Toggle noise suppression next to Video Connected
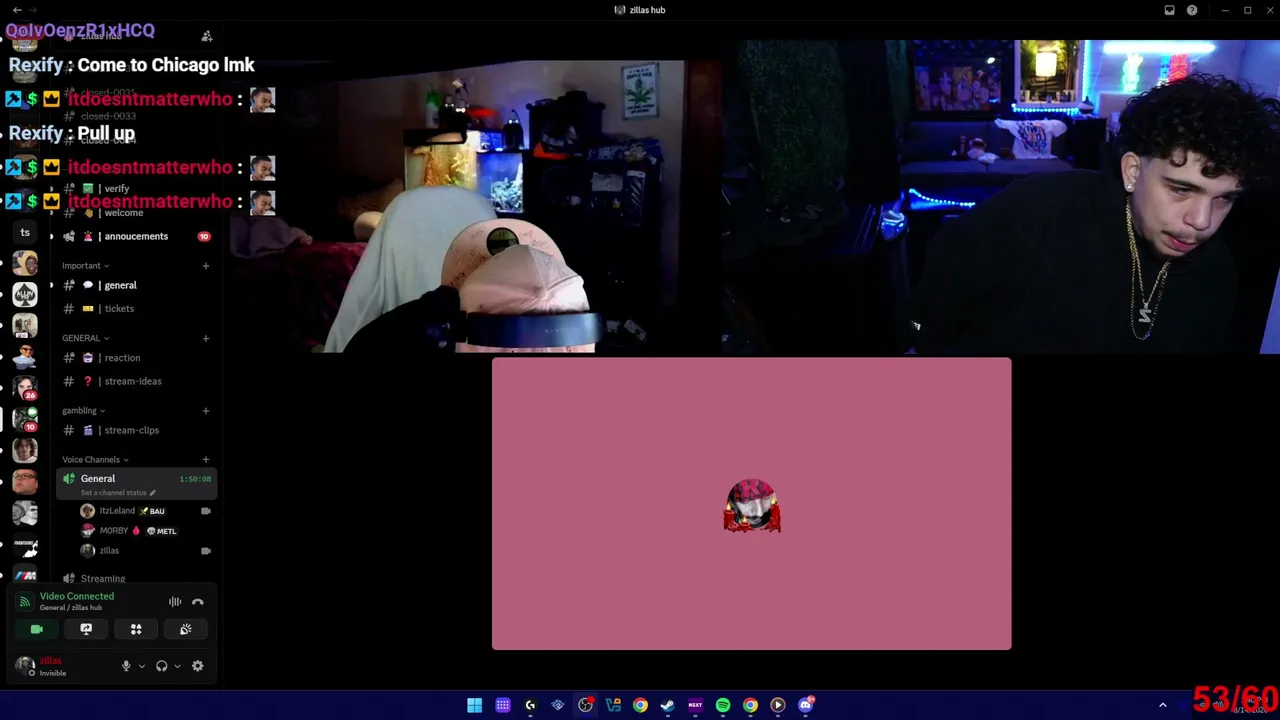 tap(175, 602)
